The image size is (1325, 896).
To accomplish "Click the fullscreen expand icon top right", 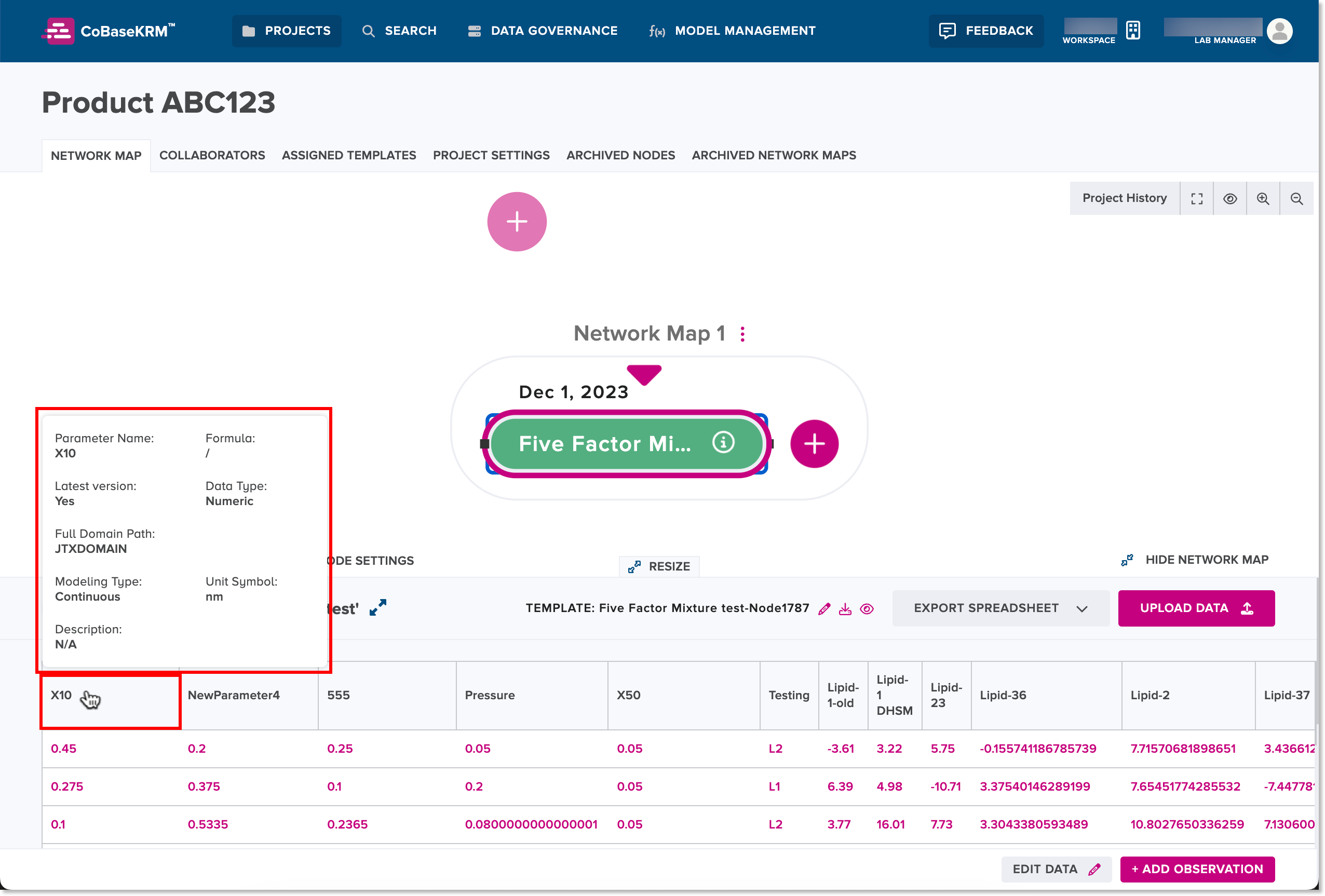I will (1197, 197).
